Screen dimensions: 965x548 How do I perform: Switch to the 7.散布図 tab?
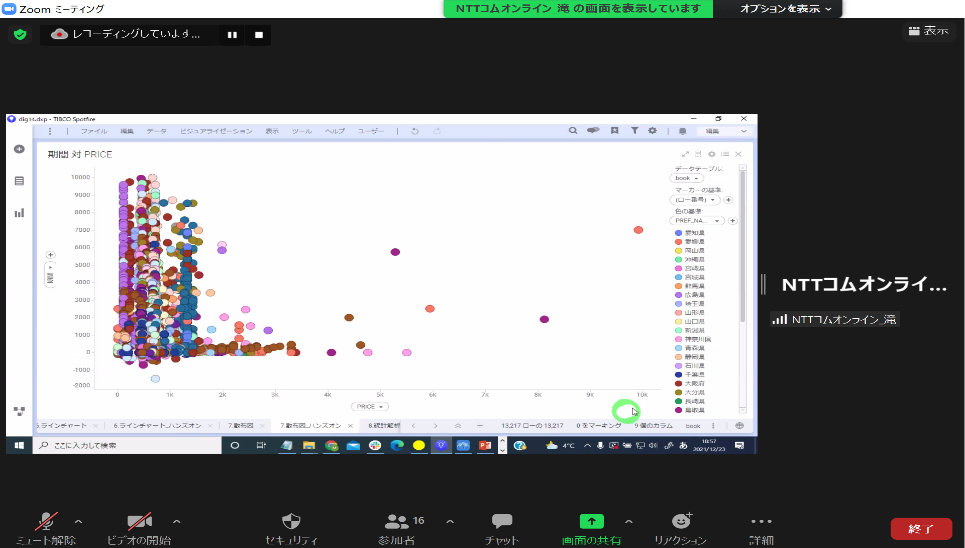pyautogui.click(x=241, y=425)
